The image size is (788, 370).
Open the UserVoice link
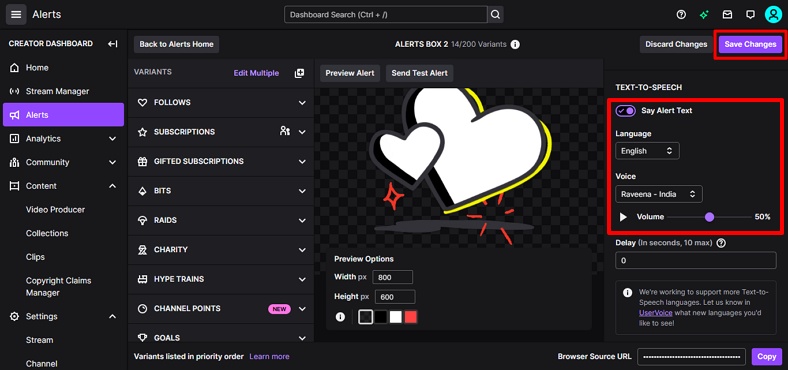[x=656, y=312]
